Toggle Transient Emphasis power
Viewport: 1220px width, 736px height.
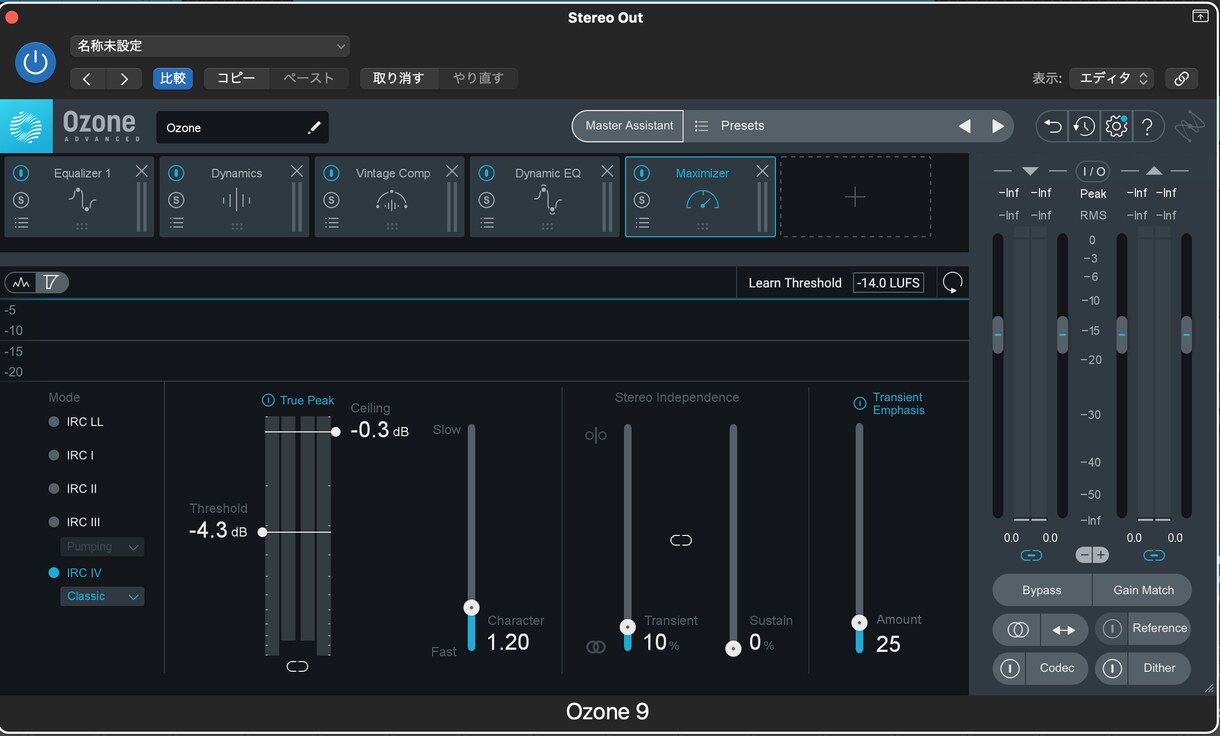point(860,404)
